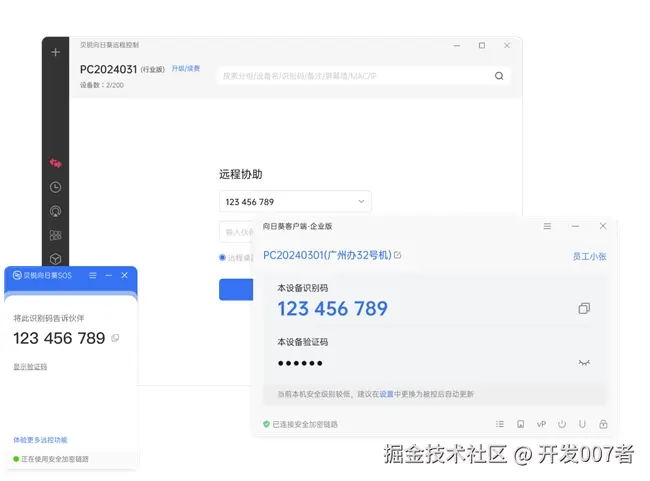This screenshot has height=481, width=650.
Task: Click the 设备数：2/200 device count text
Action: (x=102, y=85)
